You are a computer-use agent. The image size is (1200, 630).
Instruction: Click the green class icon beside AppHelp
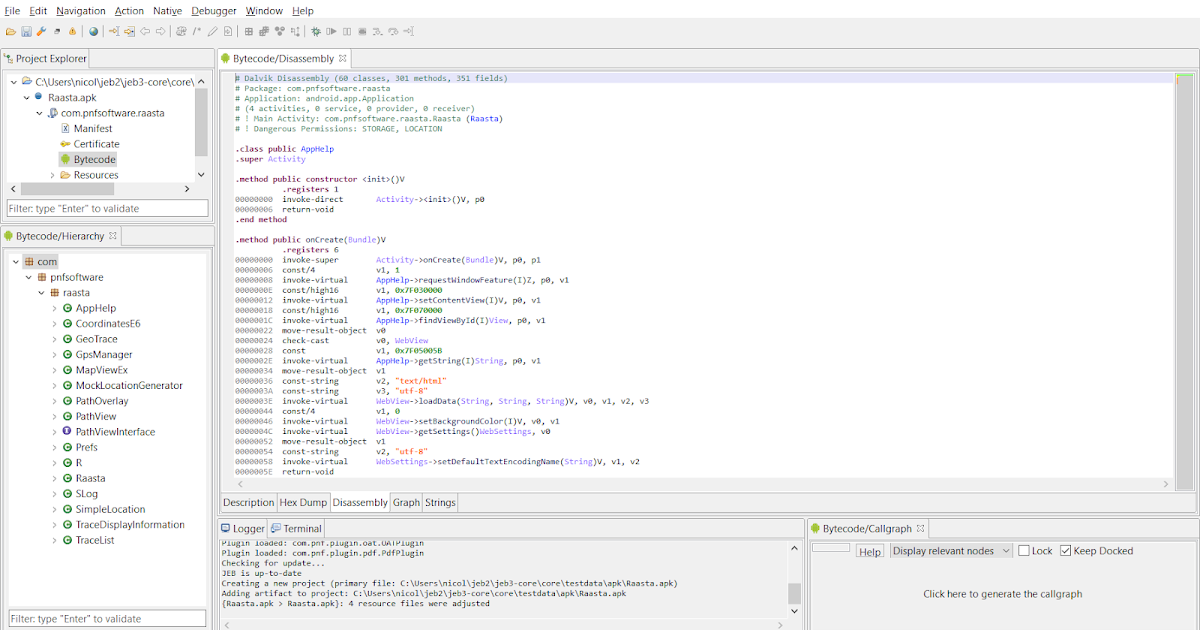pos(67,308)
